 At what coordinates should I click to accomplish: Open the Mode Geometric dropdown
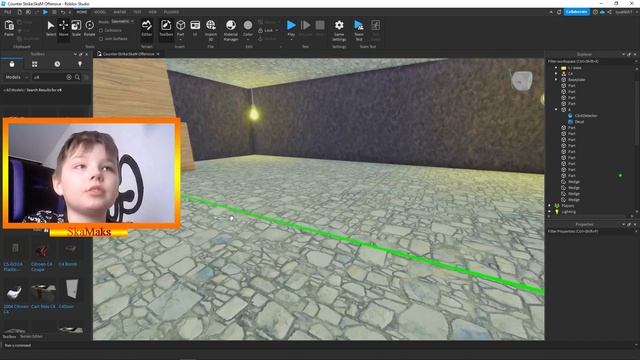pyautogui.click(x=122, y=22)
